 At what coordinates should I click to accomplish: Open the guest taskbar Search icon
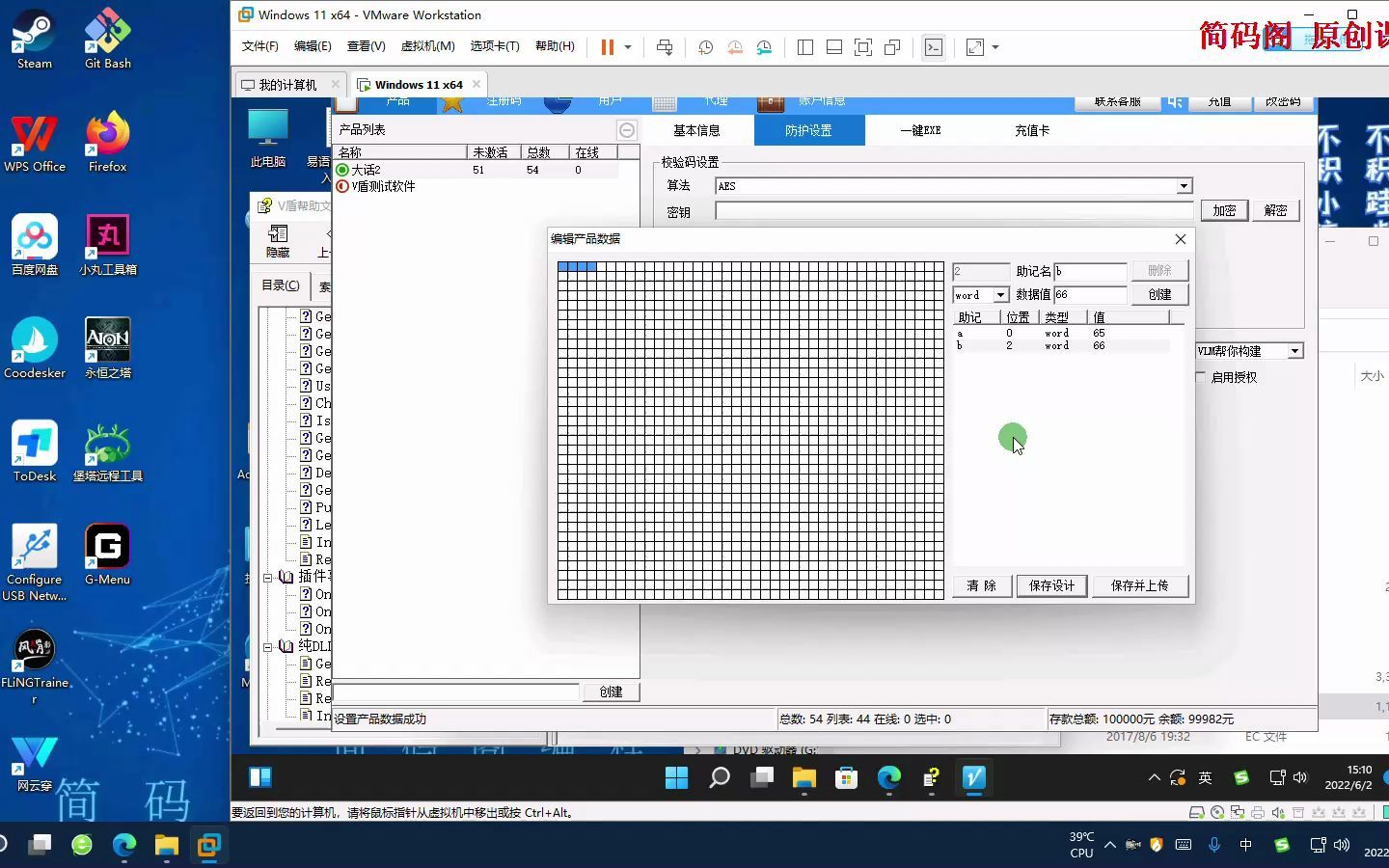pyautogui.click(x=720, y=777)
